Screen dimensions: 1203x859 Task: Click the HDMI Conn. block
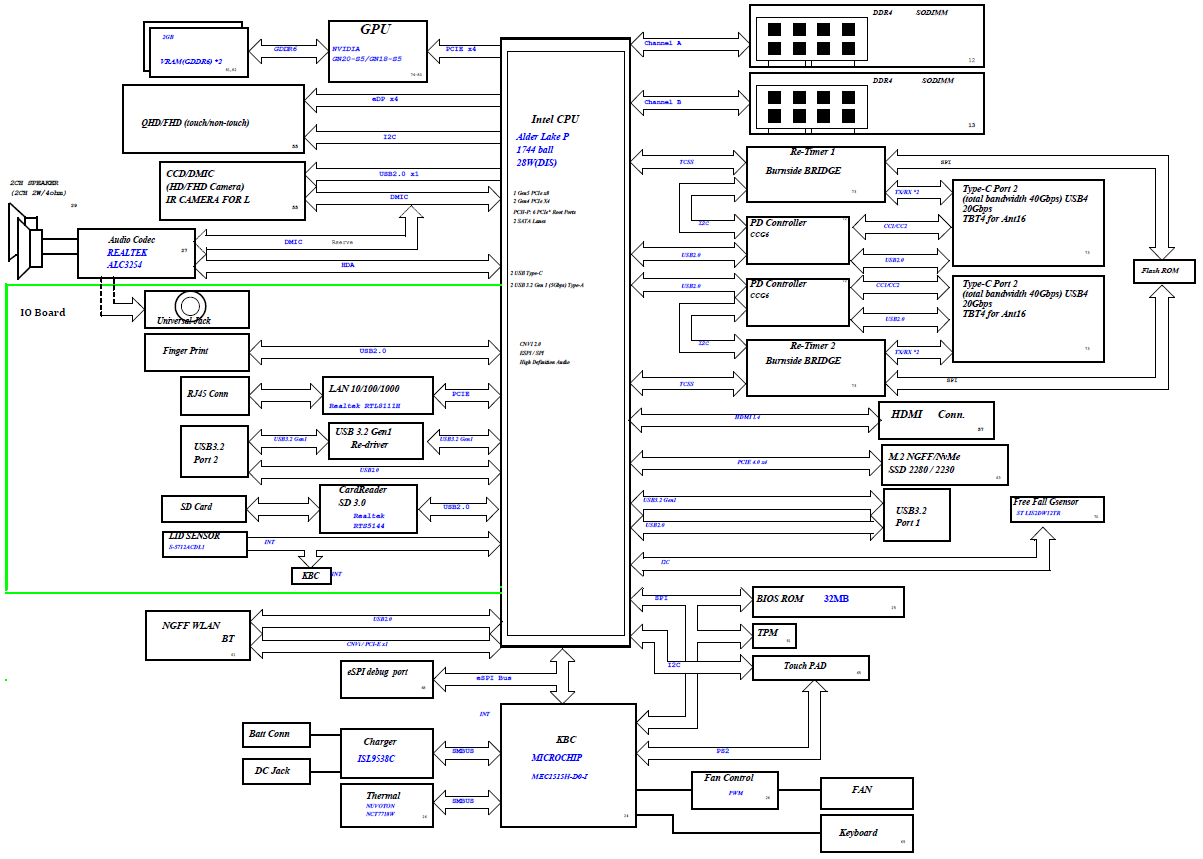pyautogui.click(x=935, y=417)
